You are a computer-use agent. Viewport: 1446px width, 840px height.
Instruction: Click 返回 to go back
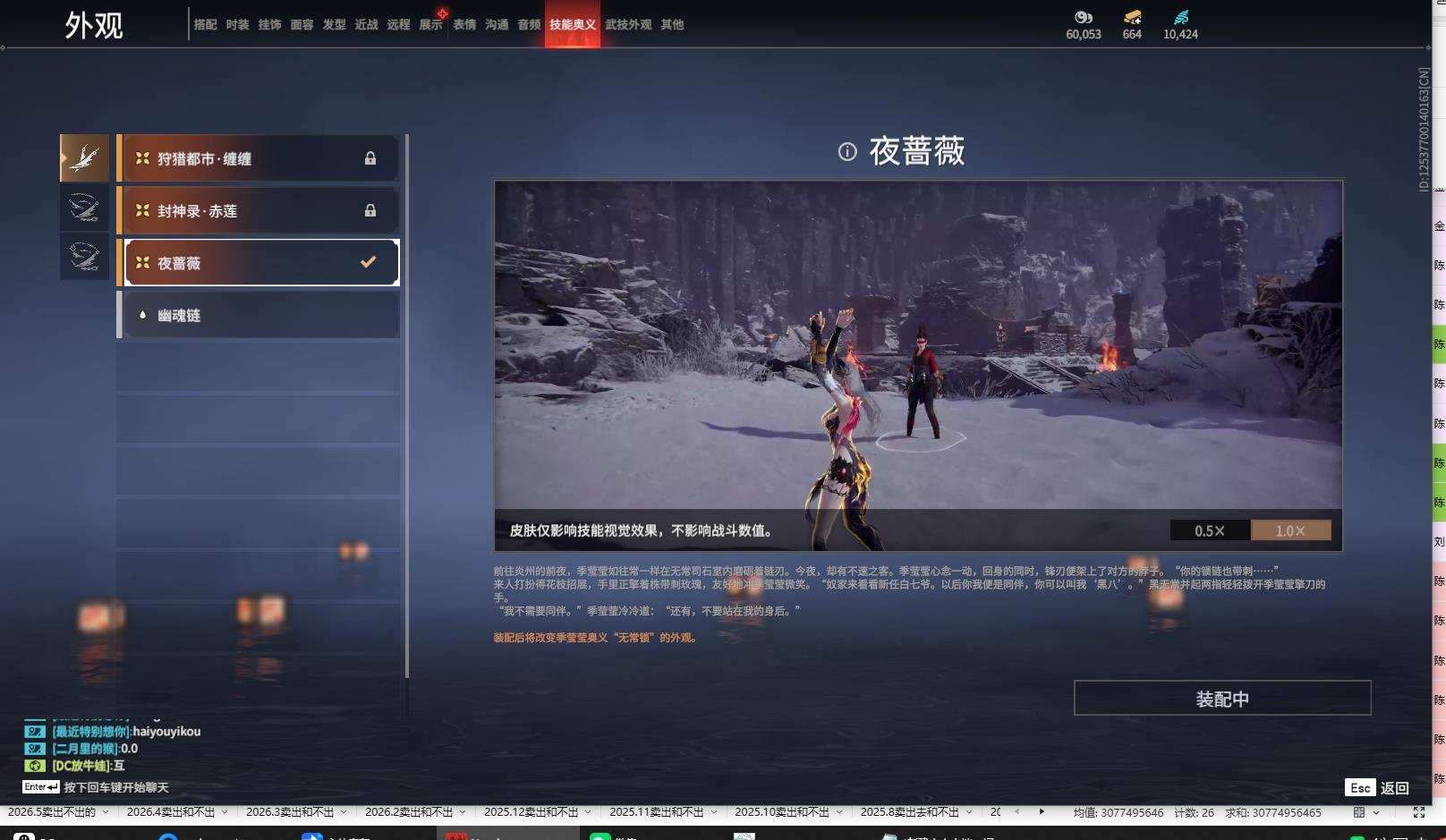(x=1394, y=787)
